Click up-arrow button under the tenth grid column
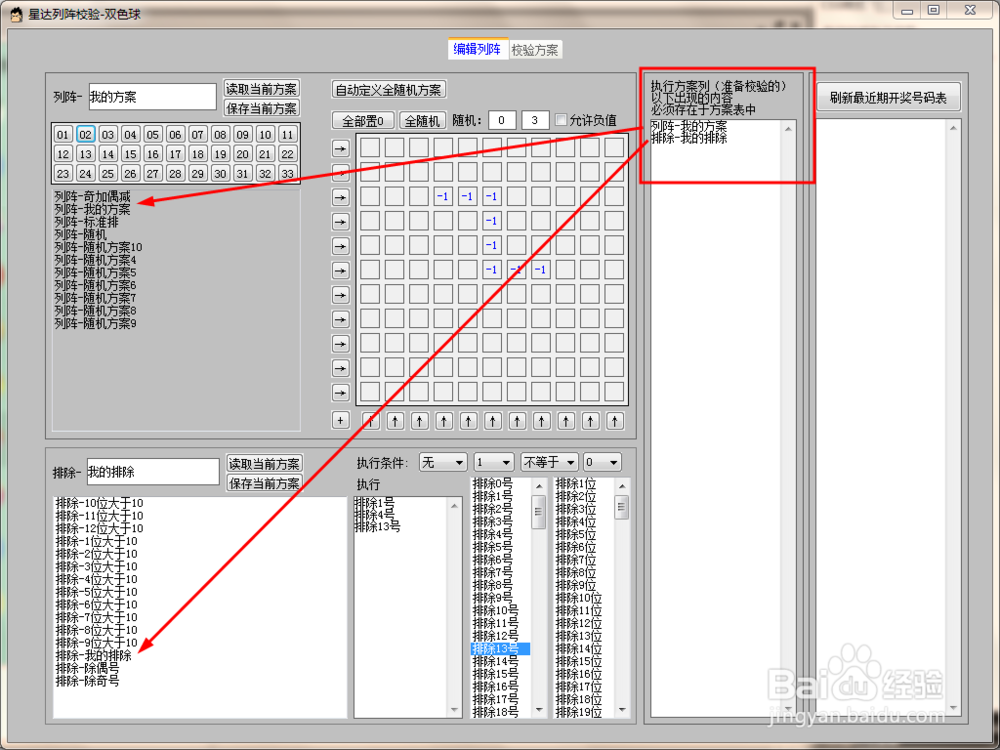This screenshot has width=1000, height=750. click(591, 421)
